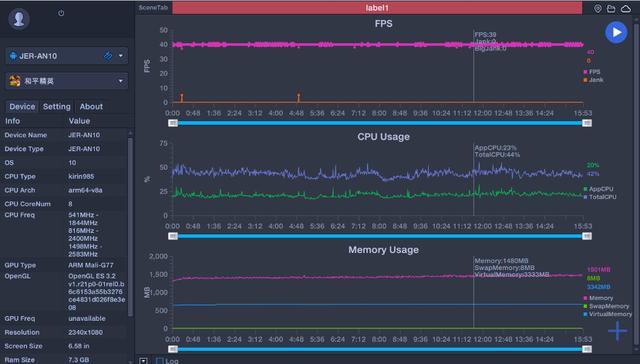Switch to the About tab
Screen dimensions: 640x364
[91, 107]
